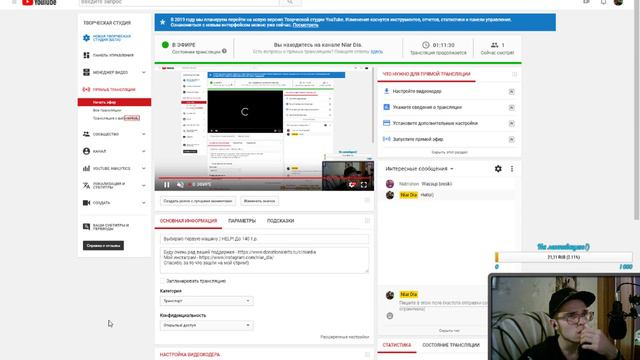Click the Video Manager sidebar icon

pyautogui.click(x=86, y=72)
